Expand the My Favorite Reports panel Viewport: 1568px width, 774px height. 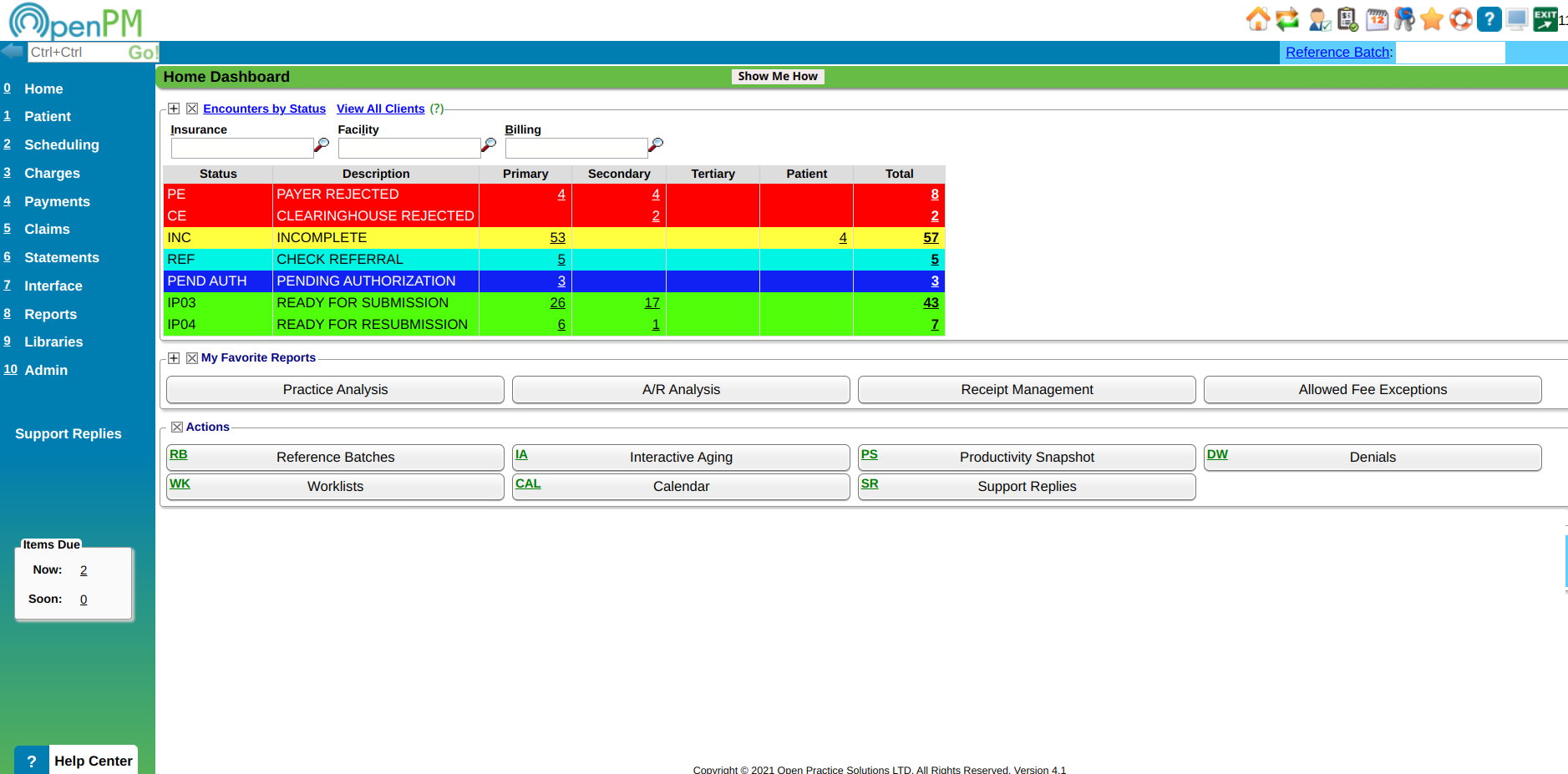[174, 358]
